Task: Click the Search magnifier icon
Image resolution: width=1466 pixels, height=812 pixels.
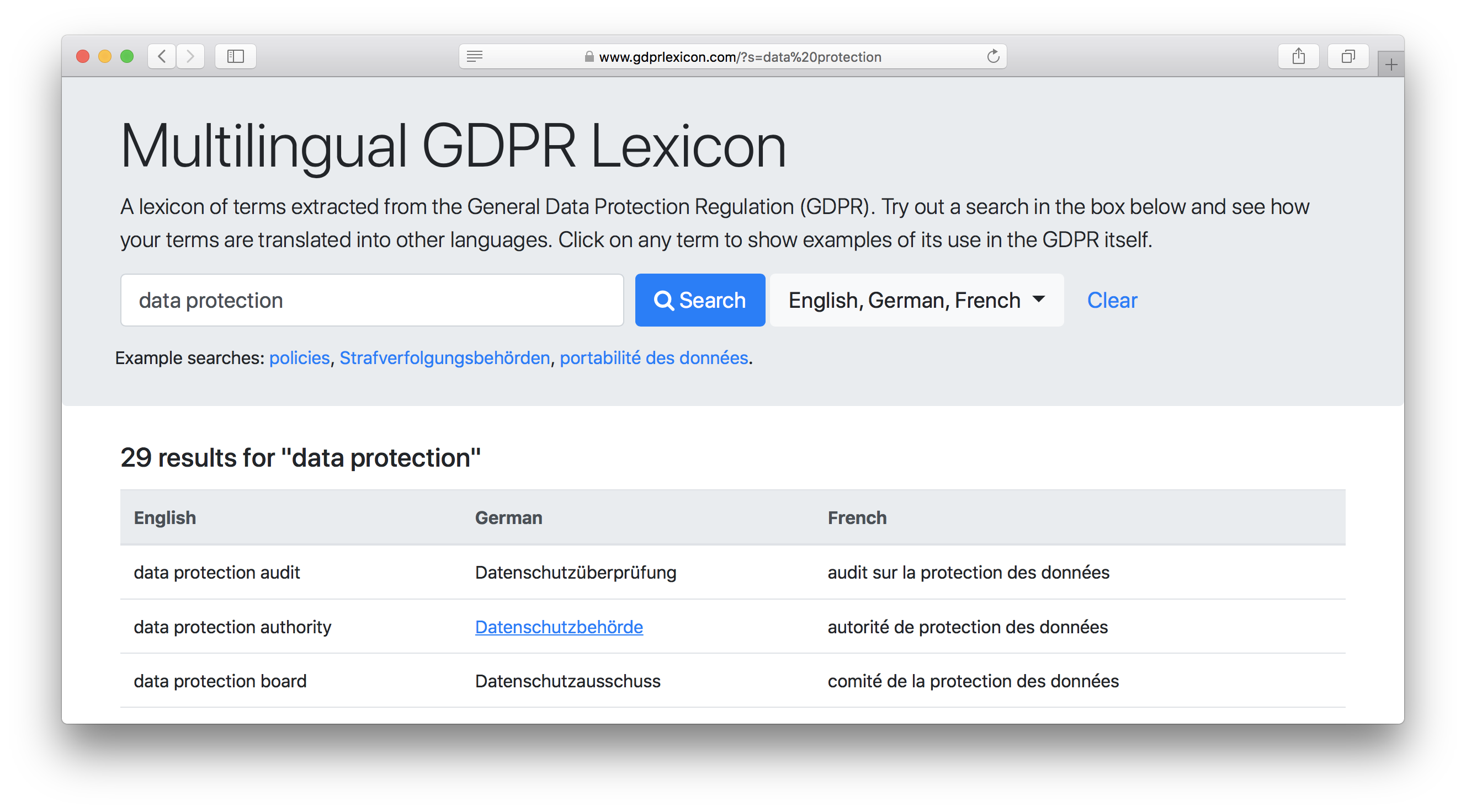Action: (x=660, y=300)
